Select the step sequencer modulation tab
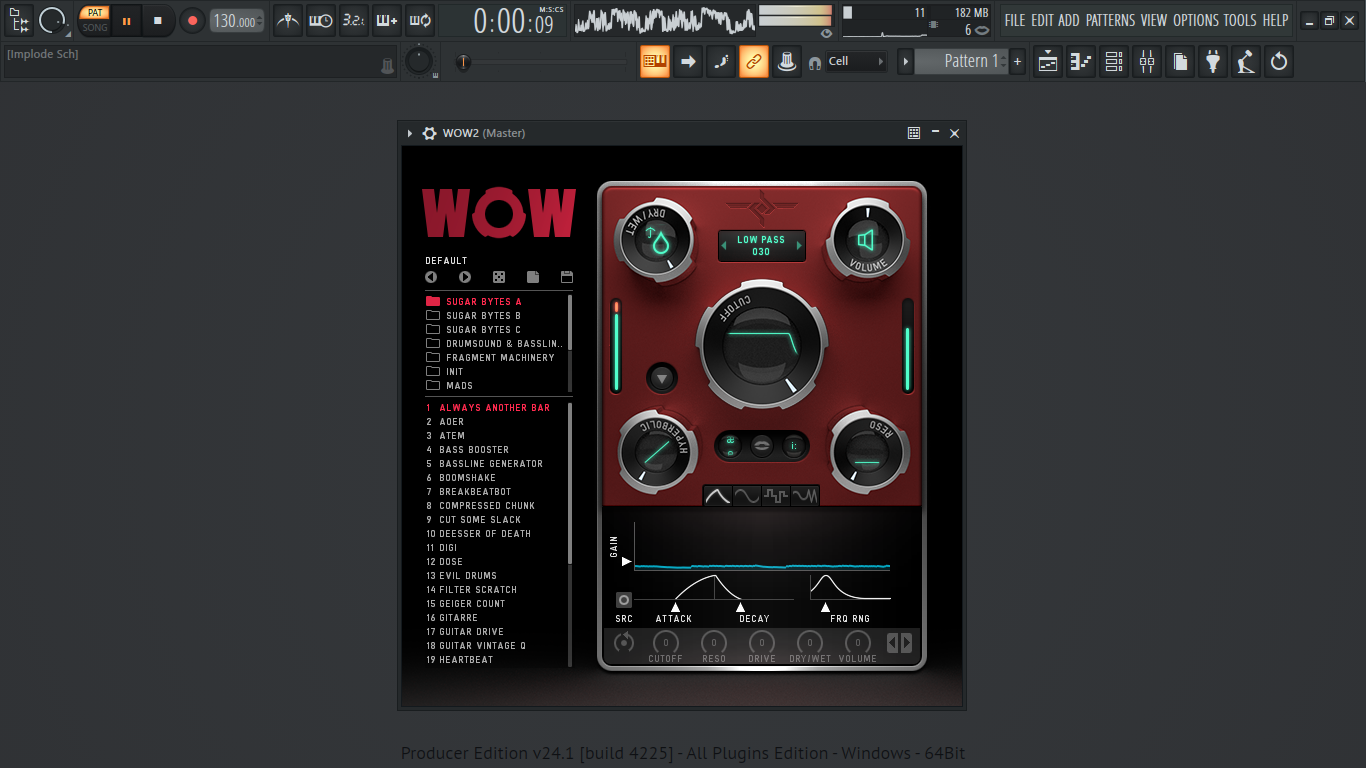 click(776, 495)
